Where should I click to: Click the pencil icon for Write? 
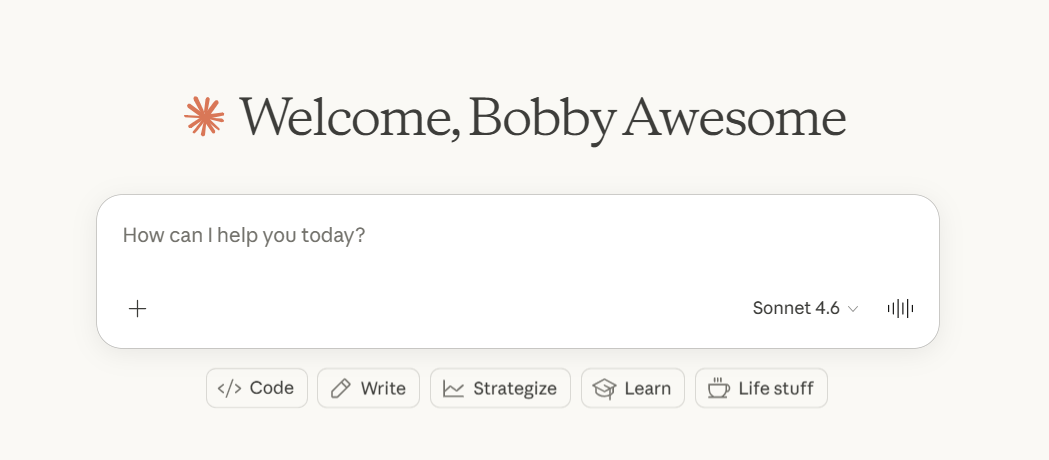[x=341, y=388]
